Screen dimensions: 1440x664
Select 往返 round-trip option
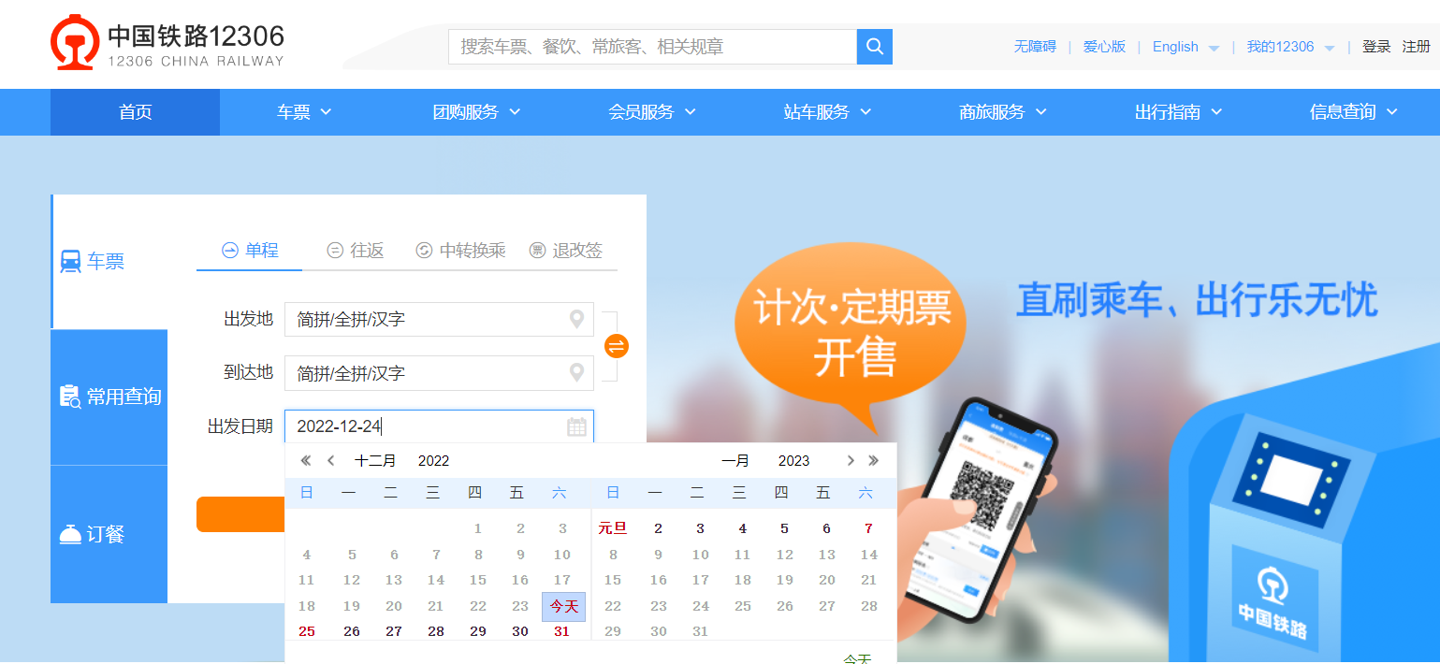click(x=356, y=251)
